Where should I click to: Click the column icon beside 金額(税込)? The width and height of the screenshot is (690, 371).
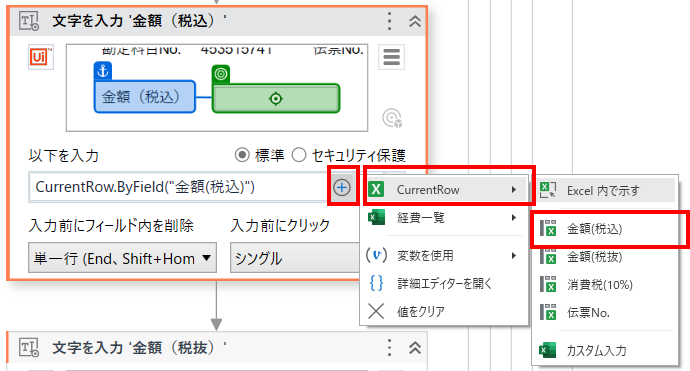[x=548, y=229]
